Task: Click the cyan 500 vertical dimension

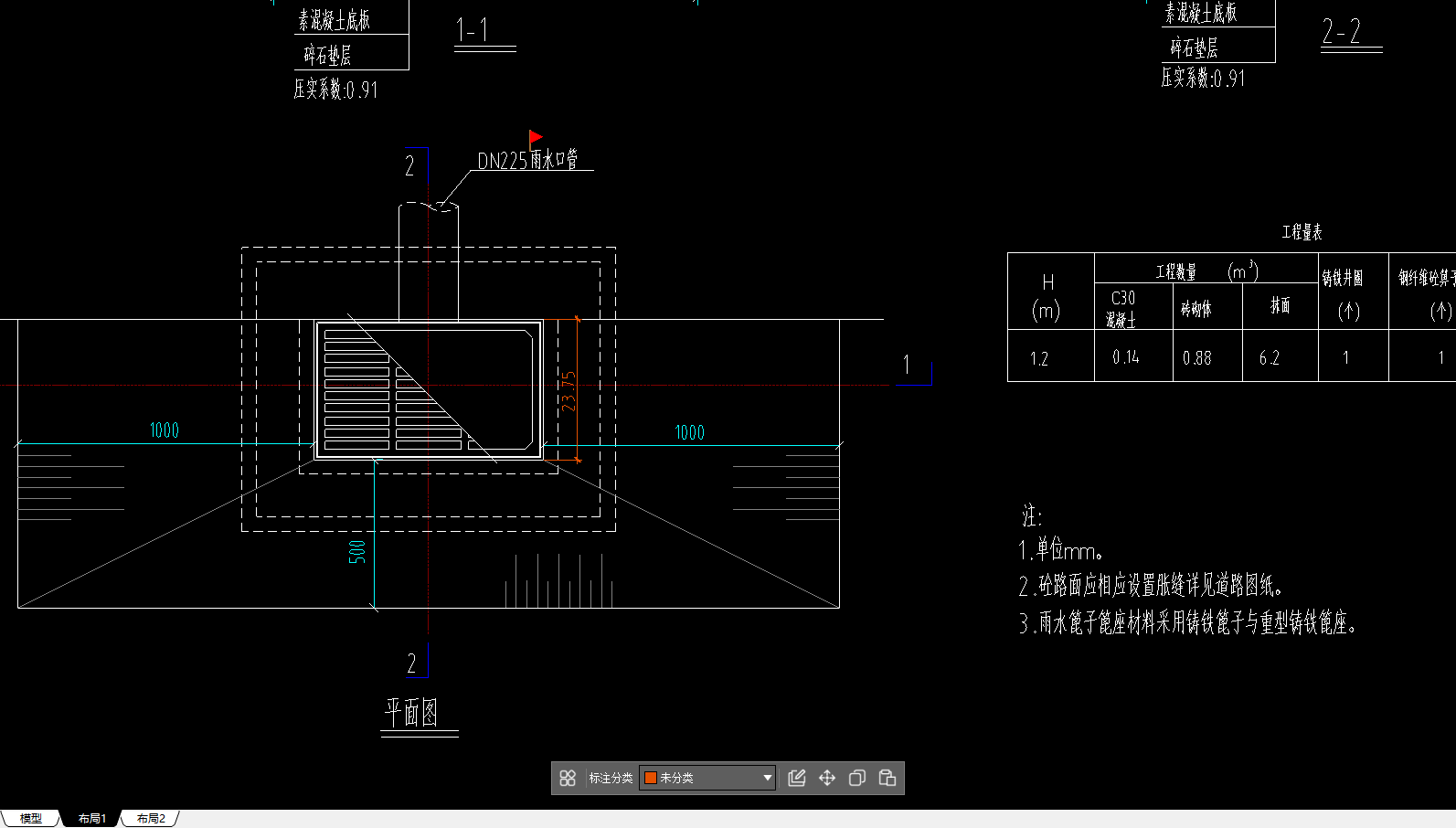Action: (x=357, y=551)
